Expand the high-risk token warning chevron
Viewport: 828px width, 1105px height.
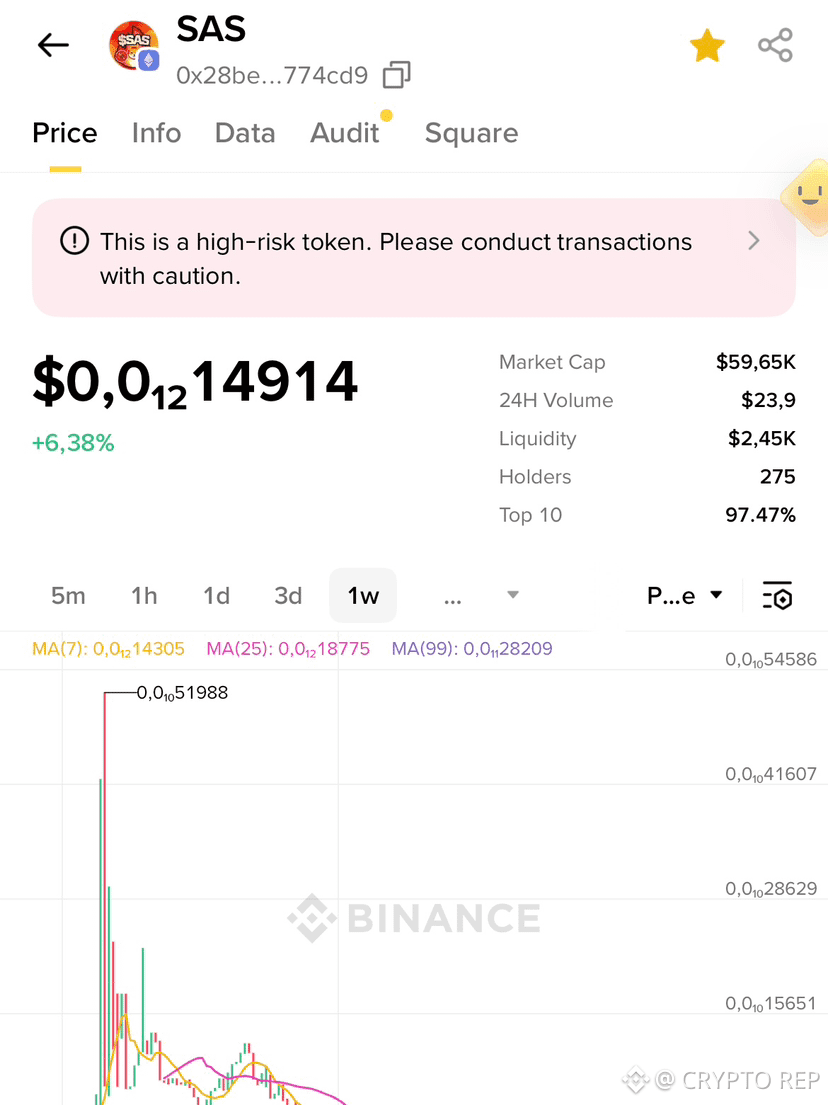tap(753, 241)
